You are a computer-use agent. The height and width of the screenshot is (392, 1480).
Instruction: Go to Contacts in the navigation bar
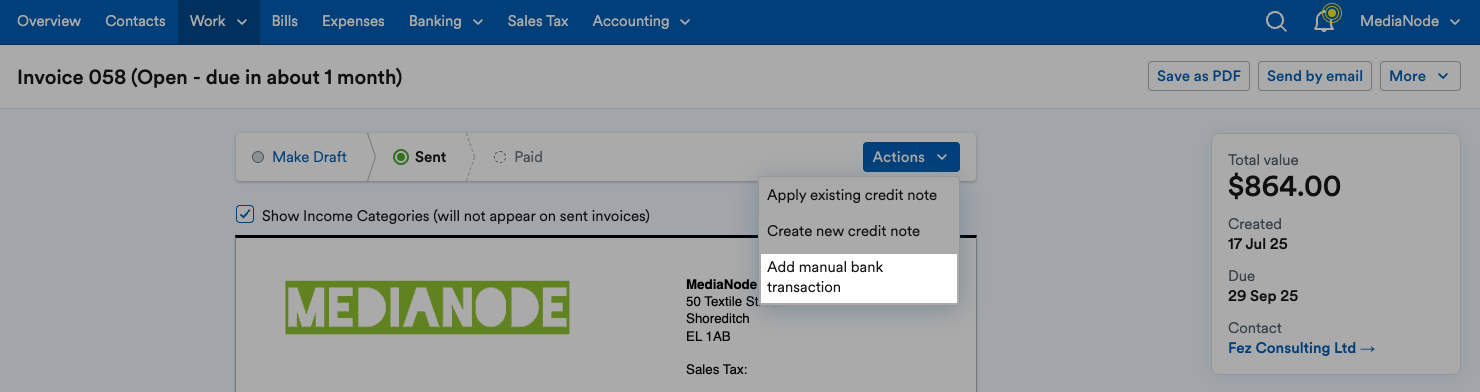(135, 21)
